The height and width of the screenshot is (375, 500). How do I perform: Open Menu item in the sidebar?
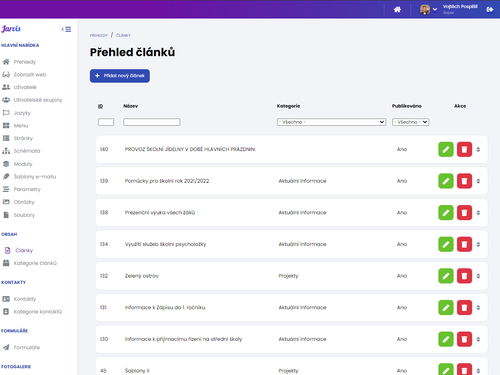click(x=21, y=126)
